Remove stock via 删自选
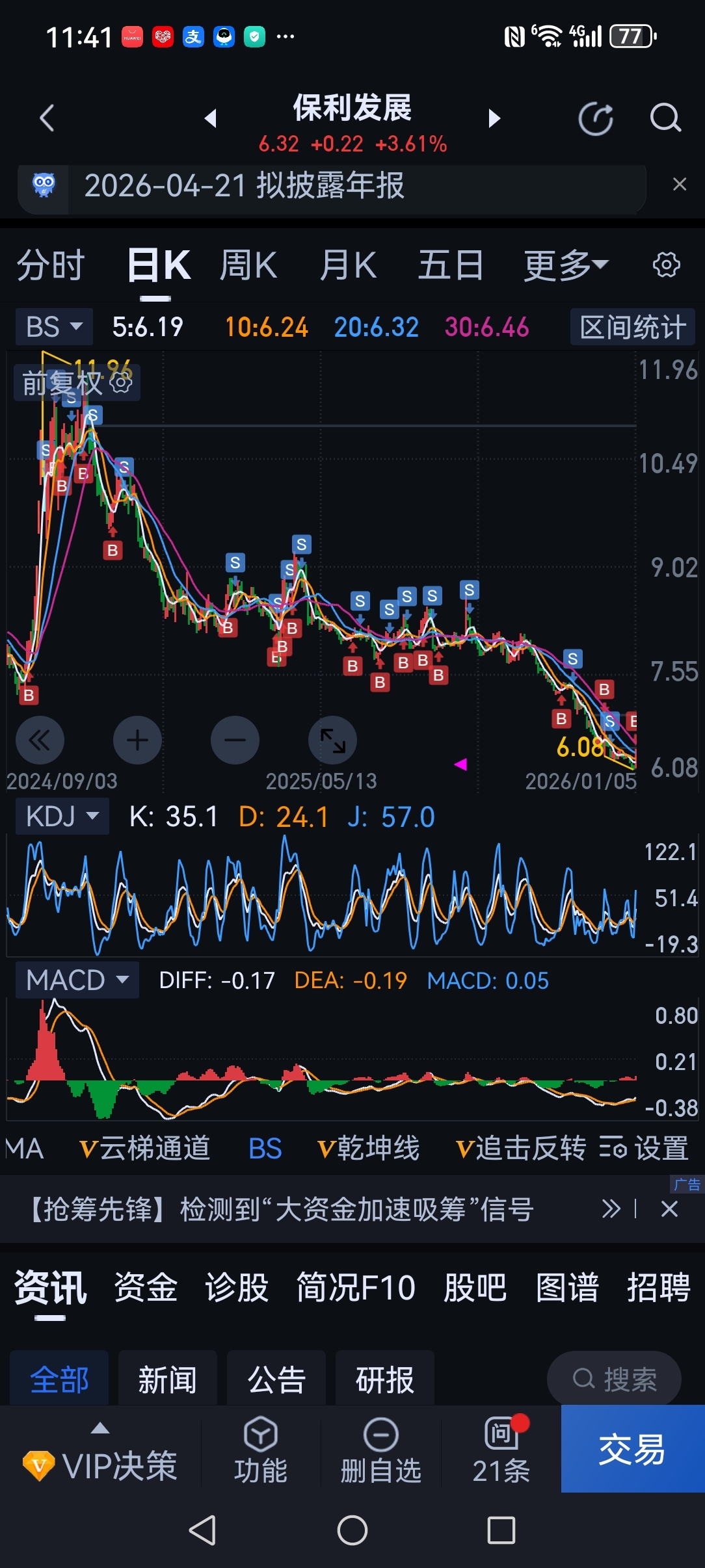Viewport: 705px width, 1568px height. [381, 1450]
